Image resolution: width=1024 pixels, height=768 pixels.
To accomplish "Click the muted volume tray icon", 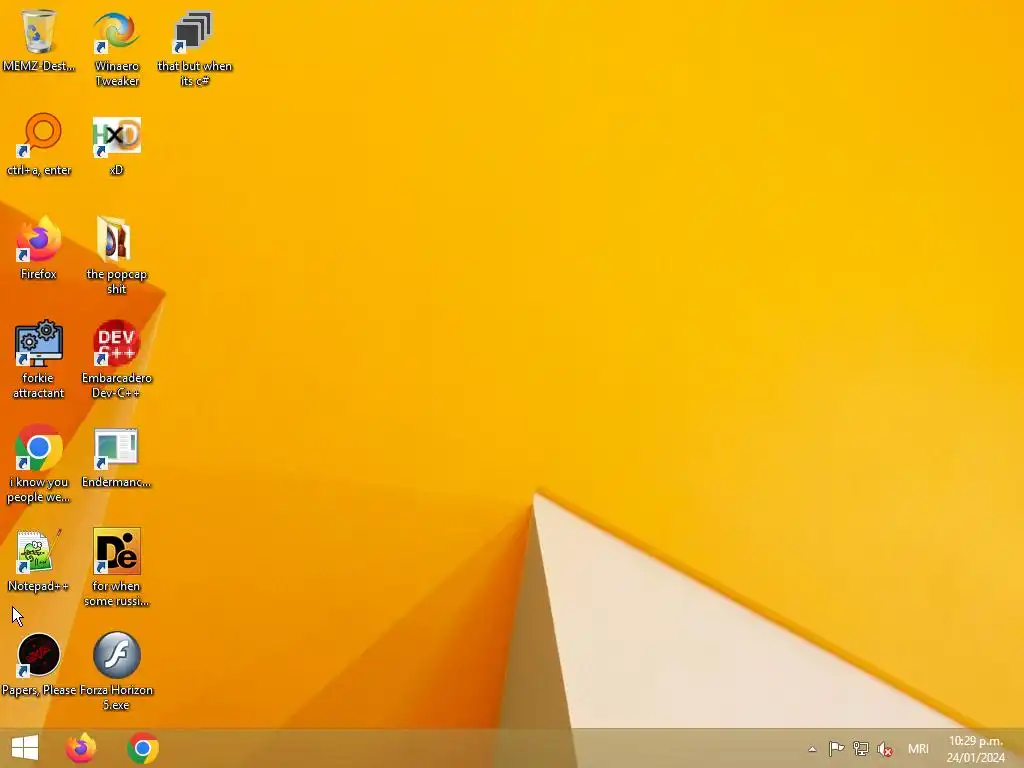I will [x=885, y=749].
